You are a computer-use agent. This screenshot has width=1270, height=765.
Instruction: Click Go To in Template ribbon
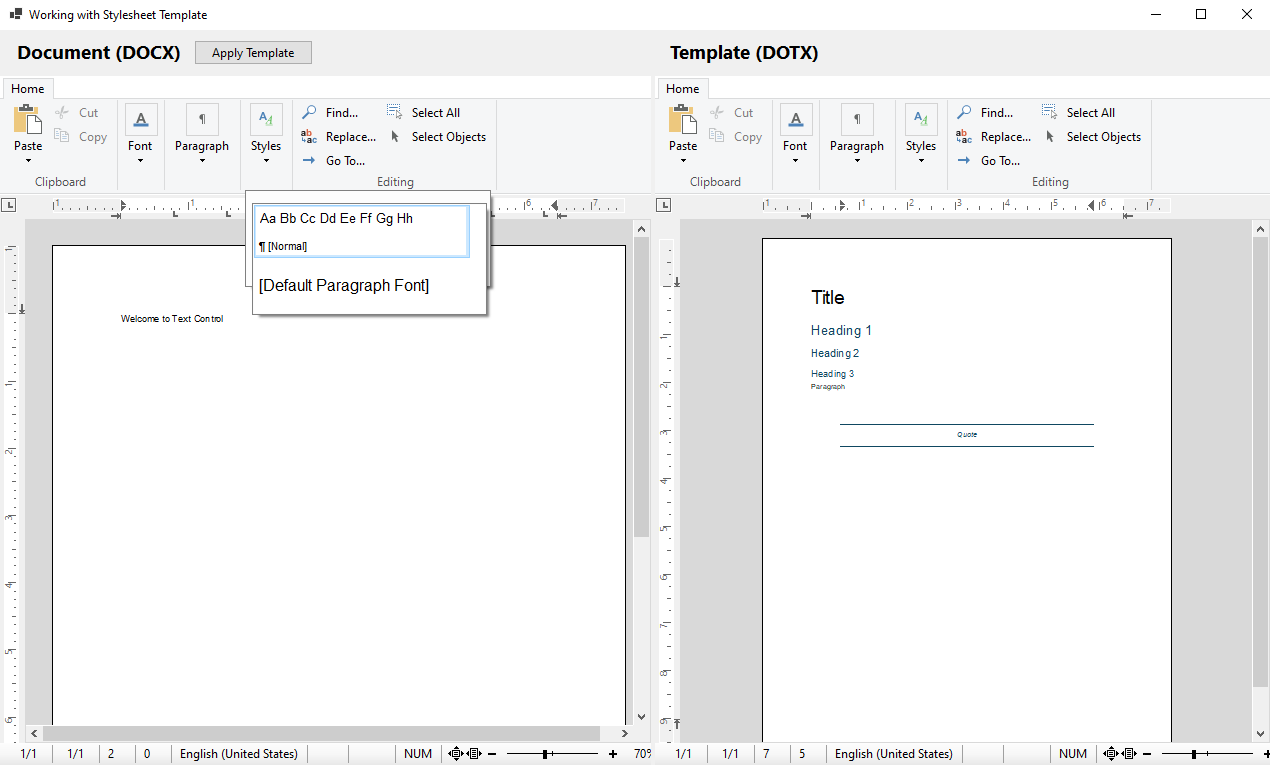989,161
